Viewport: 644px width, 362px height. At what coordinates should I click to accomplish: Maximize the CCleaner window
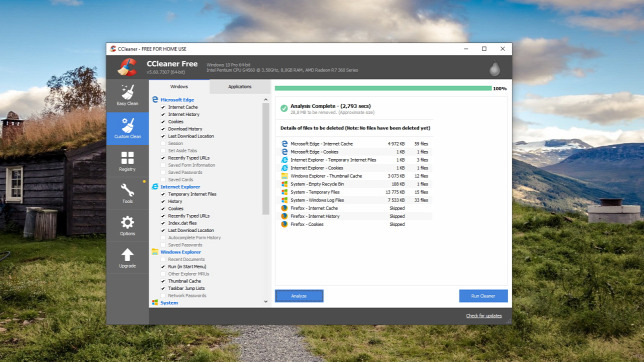coord(484,48)
